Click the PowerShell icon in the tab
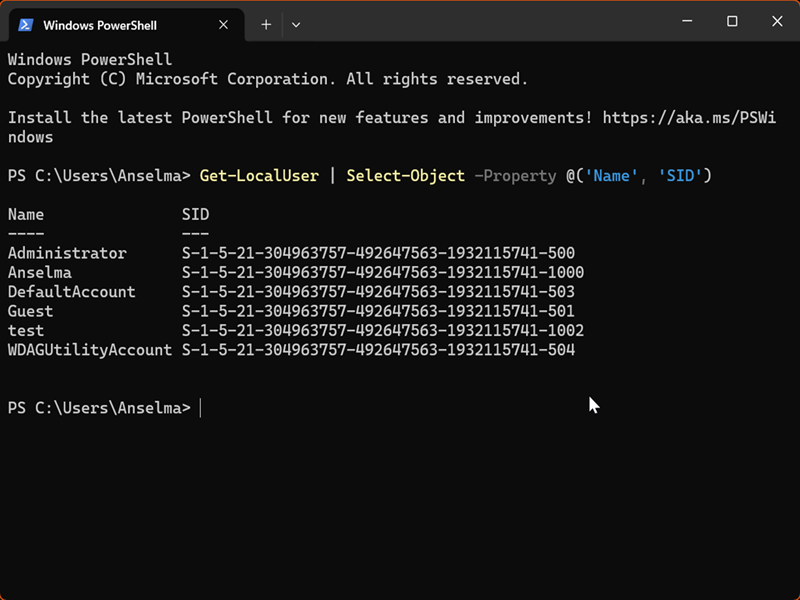This screenshot has height=600, width=800. (x=26, y=25)
